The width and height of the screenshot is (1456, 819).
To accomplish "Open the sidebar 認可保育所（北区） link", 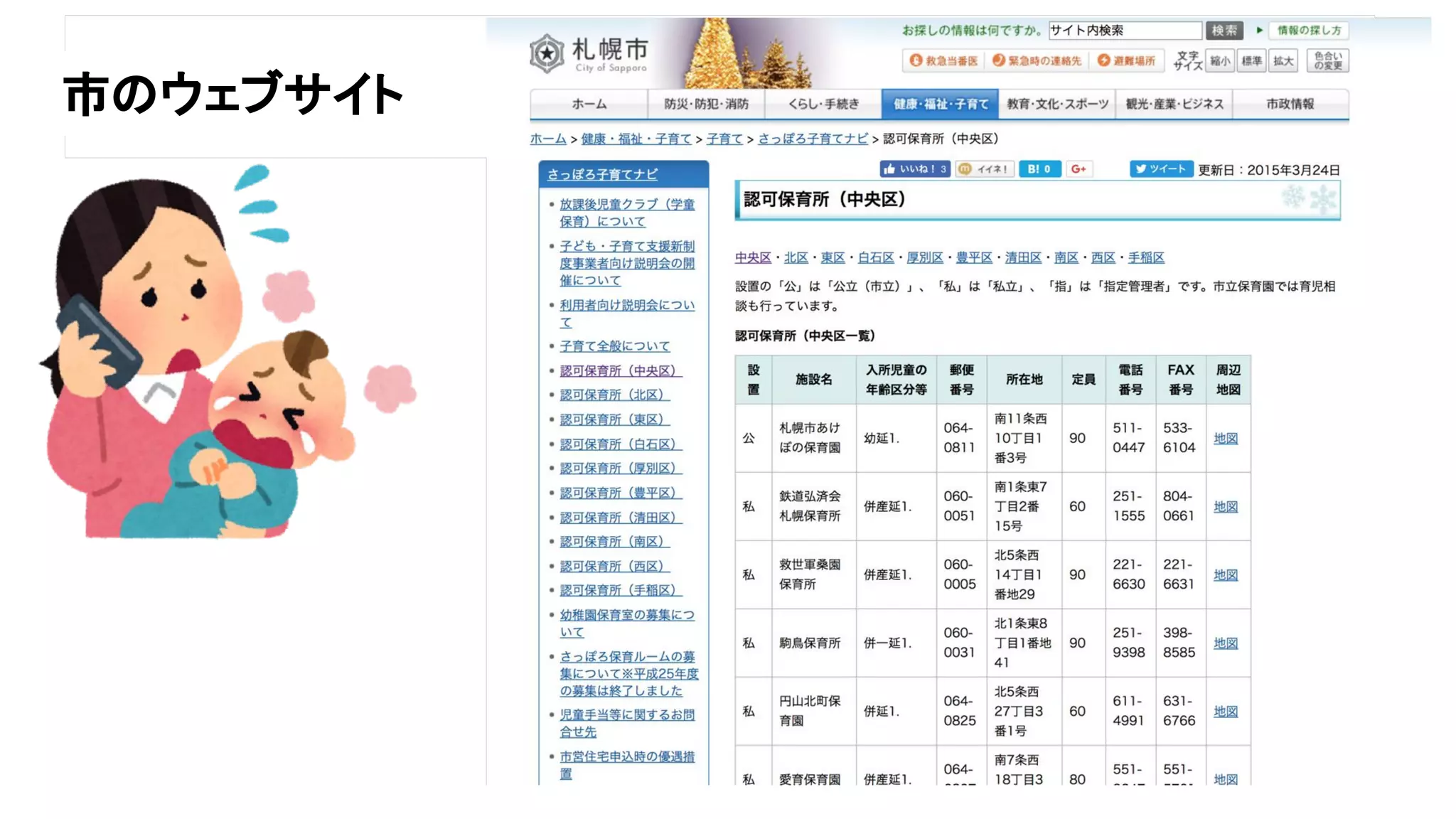I will click(614, 395).
